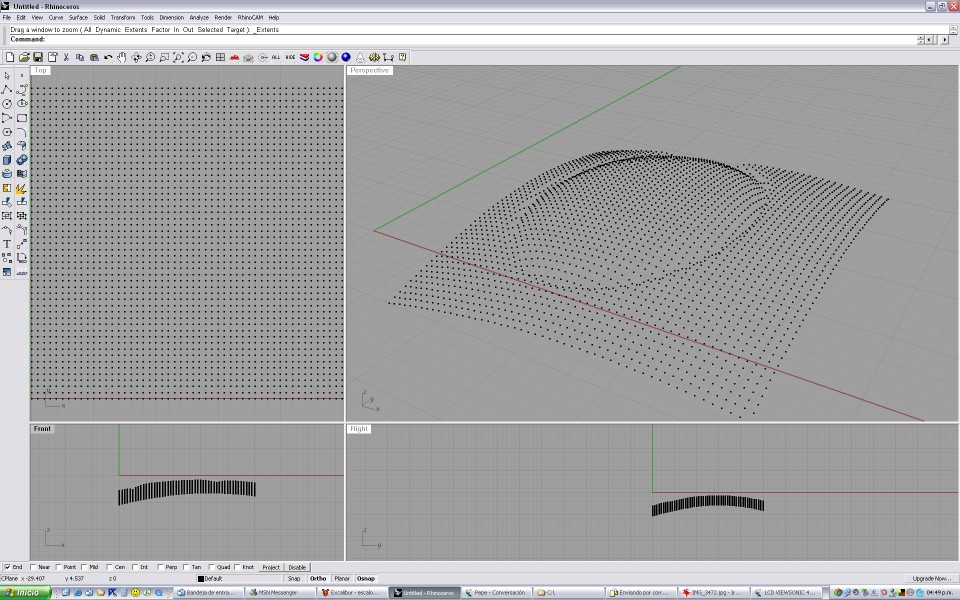
Task: Click the Disable osnap button
Action: tap(297, 568)
